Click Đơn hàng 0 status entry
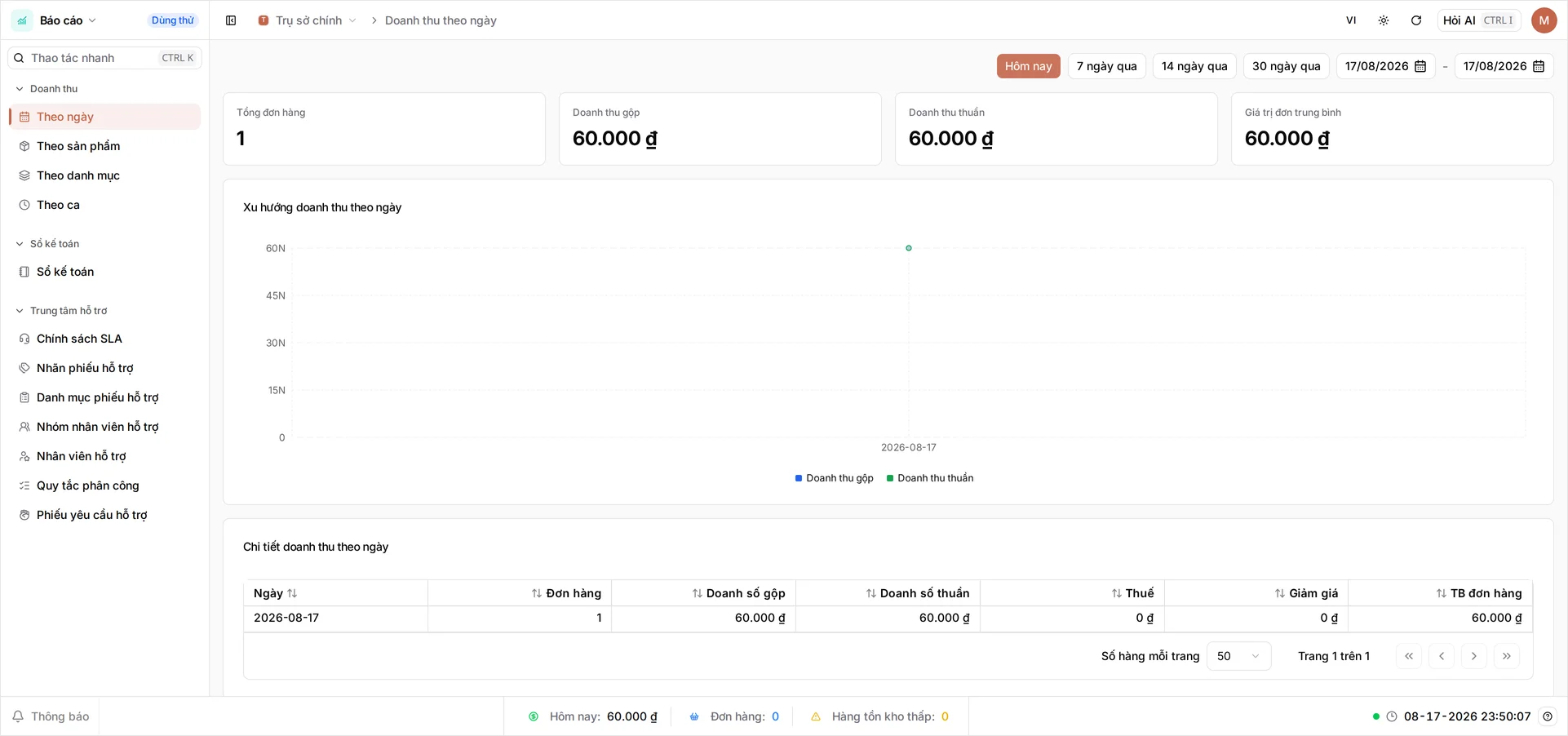This screenshot has height=736, width=1568. tap(734, 716)
